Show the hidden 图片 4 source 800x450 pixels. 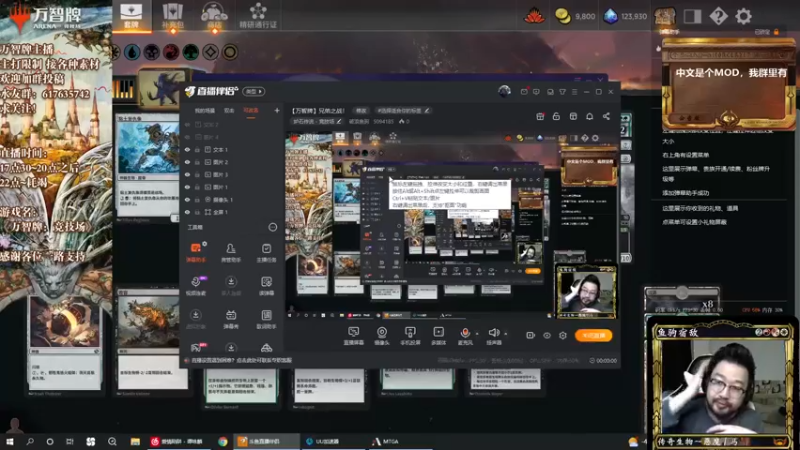(187, 137)
